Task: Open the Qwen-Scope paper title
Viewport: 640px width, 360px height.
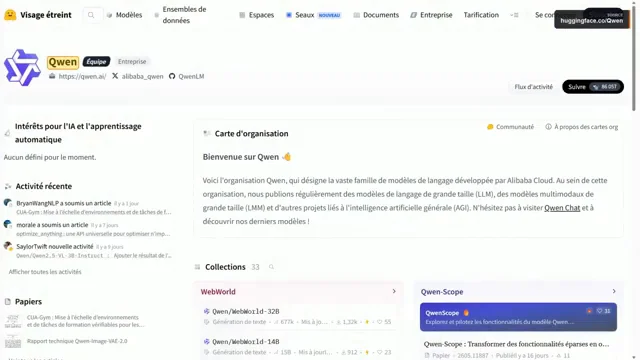Action: [516, 344]
